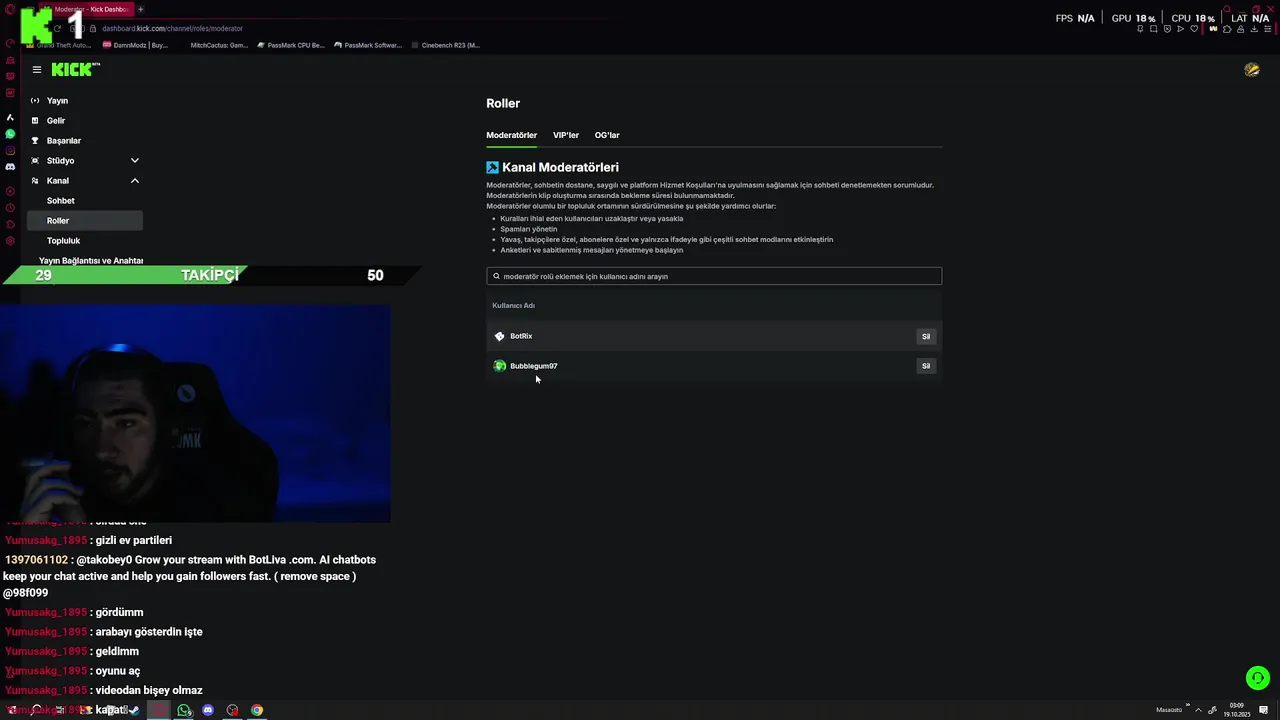The image size is (1280, 720).
Task: Click the page reload icon
Action: point(57,28)
